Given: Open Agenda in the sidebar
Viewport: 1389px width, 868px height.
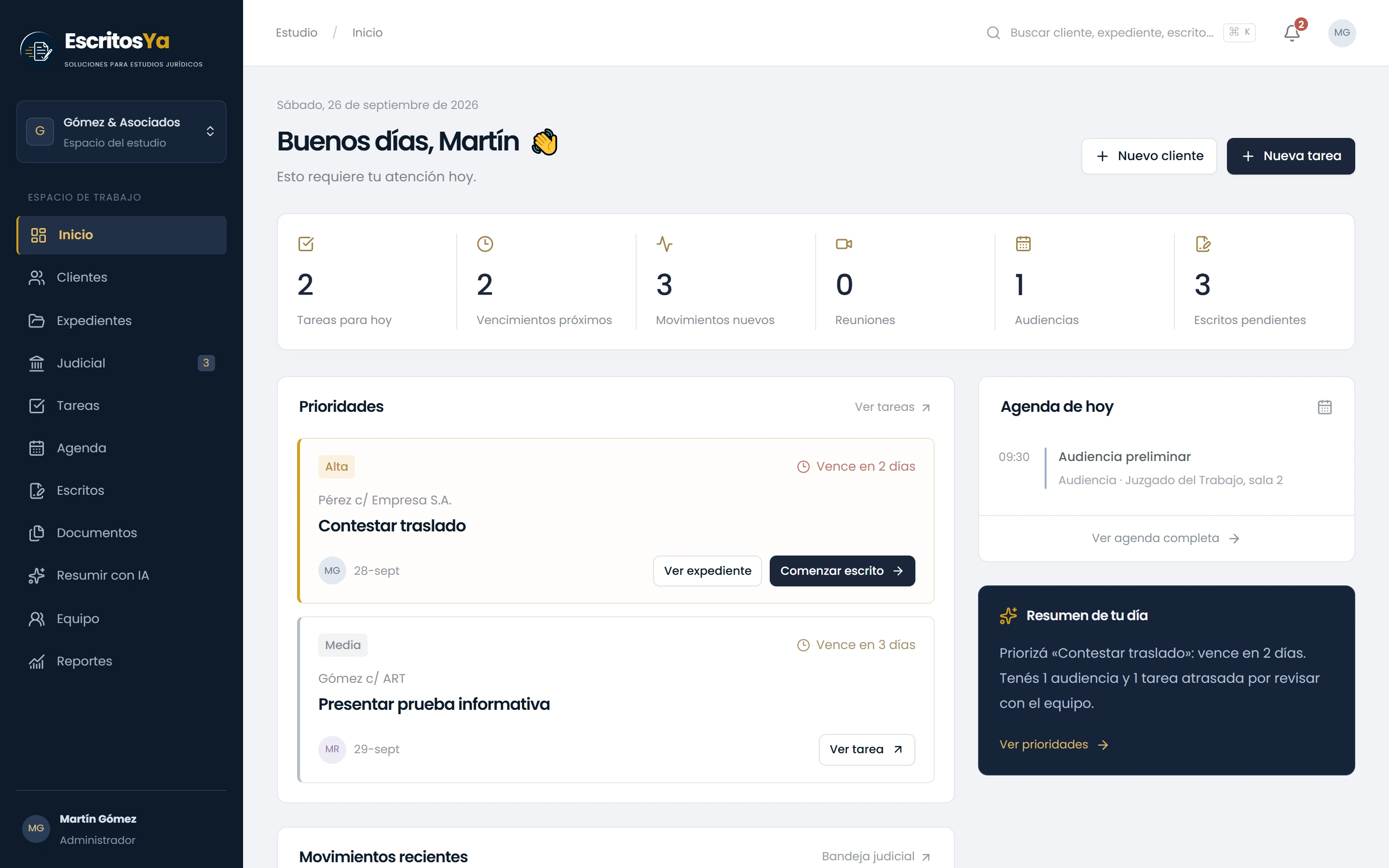Looking at the screenshot, I should [121, 448].
